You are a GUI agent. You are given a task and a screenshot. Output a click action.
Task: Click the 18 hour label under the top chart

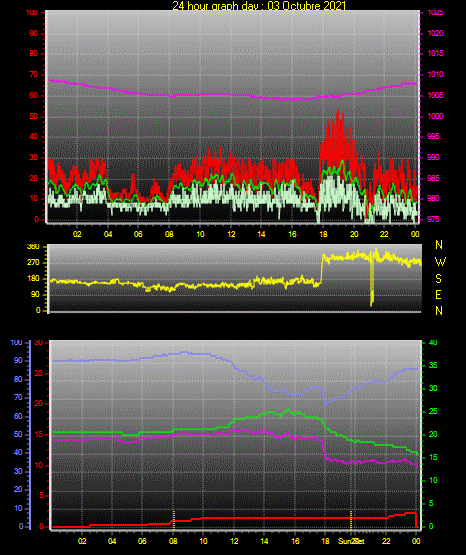323,234
